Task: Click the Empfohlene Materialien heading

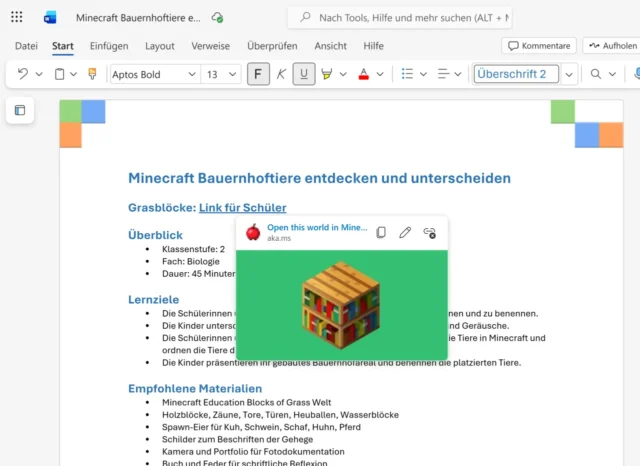Action: pos(195,388)
